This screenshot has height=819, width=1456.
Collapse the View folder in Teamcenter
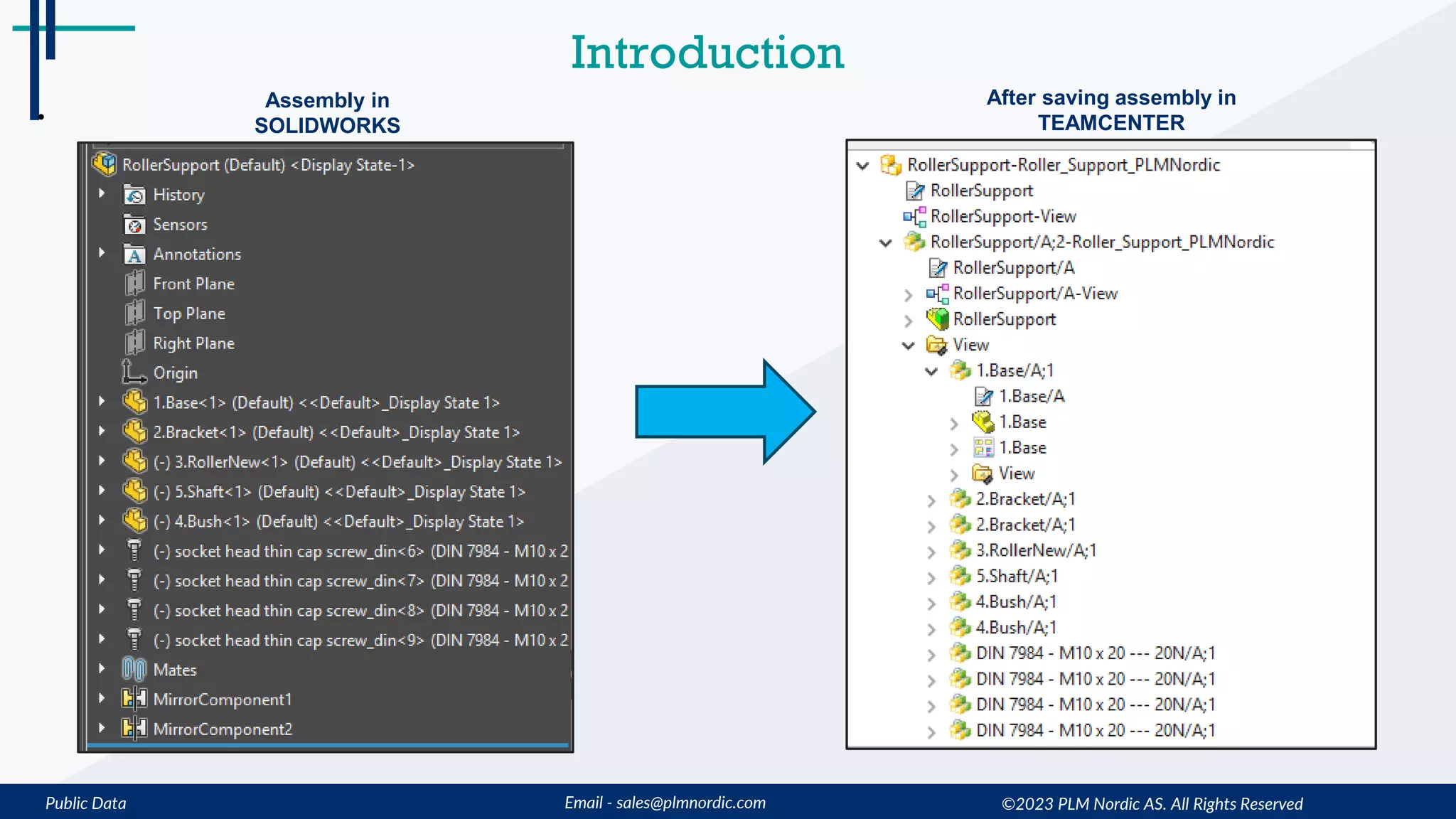click(909, 346)
